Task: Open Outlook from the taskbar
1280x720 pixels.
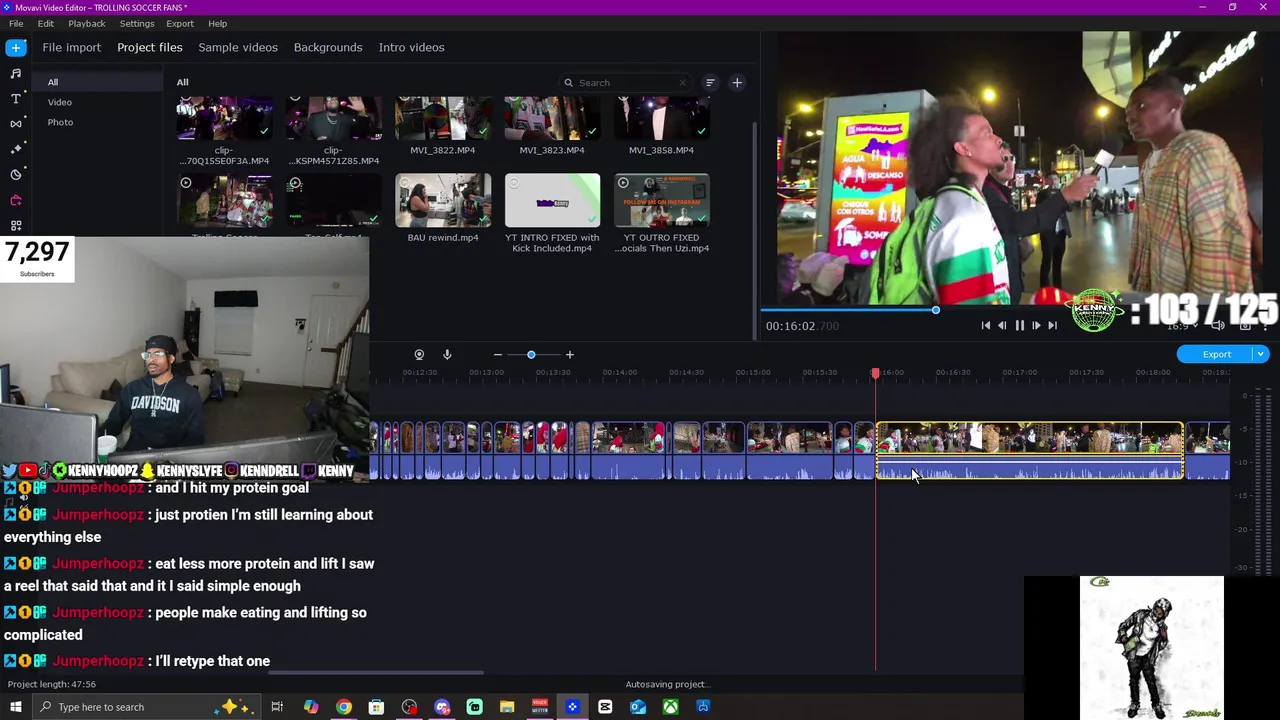Action: (x=638, y=707)
